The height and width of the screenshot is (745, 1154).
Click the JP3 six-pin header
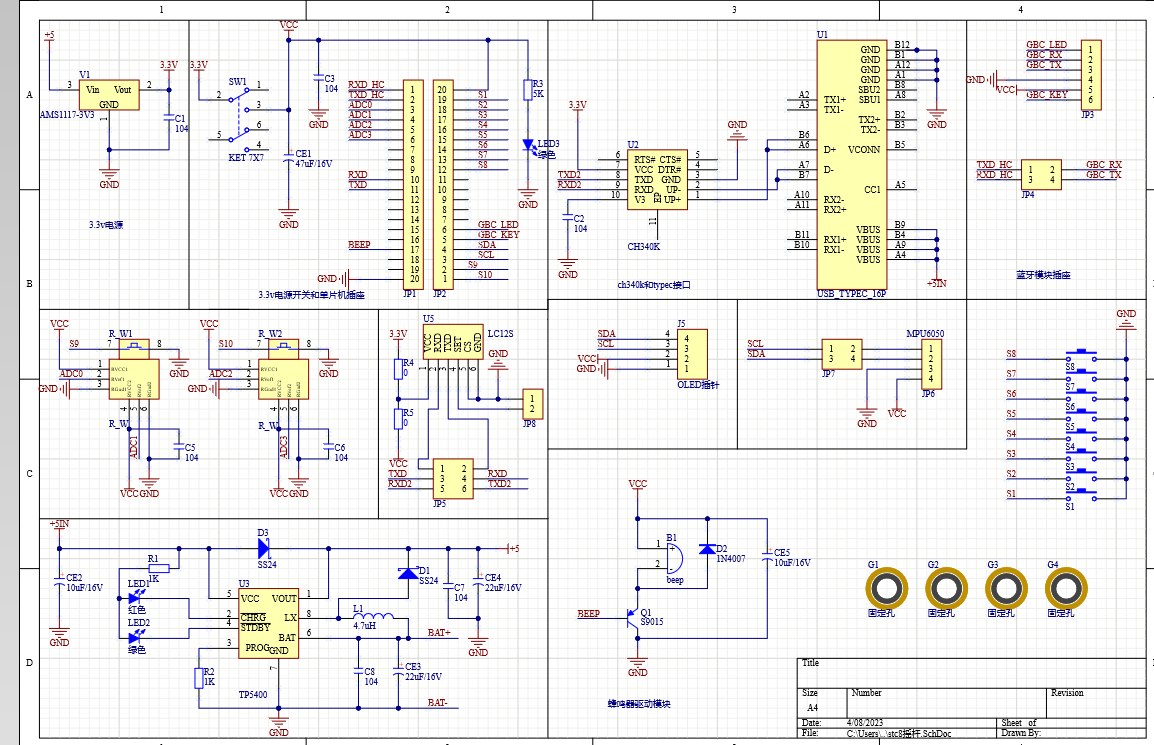pos(1091,72)
